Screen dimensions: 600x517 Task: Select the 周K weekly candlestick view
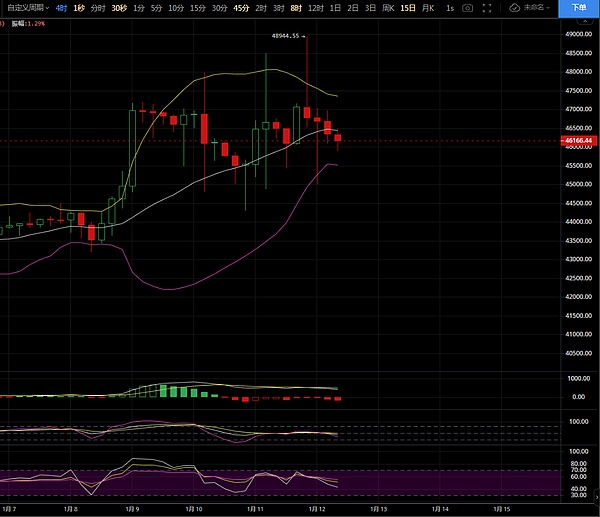pyautogui.click(x=387, y=7)
